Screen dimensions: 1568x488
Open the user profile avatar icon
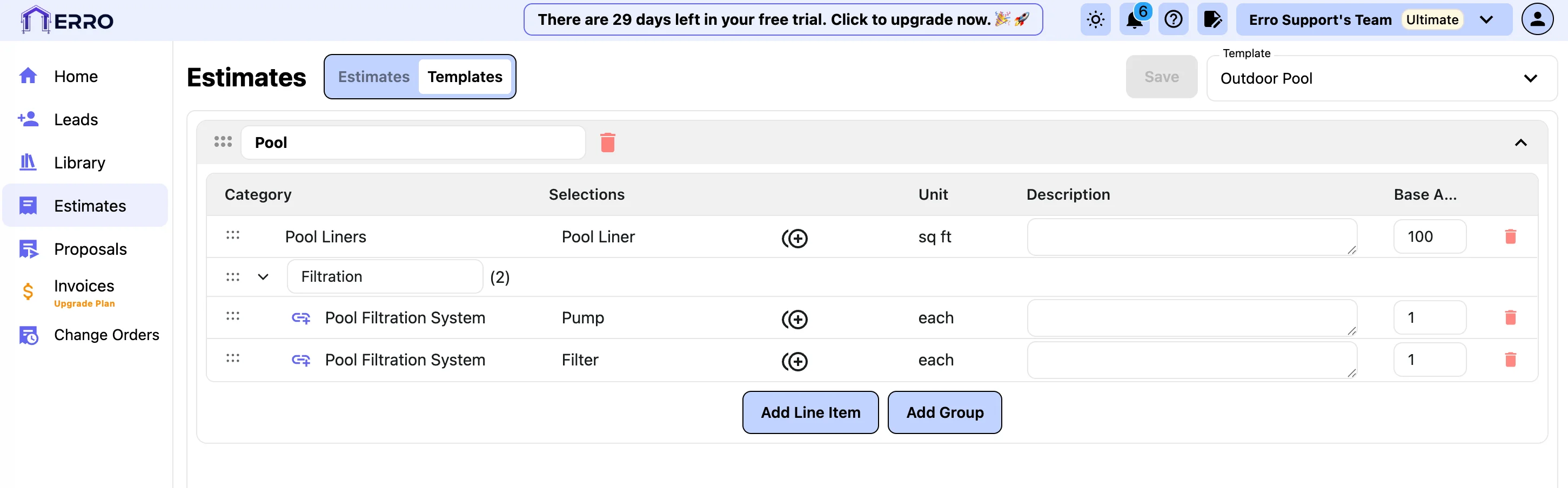click(x=1537, y=19)
